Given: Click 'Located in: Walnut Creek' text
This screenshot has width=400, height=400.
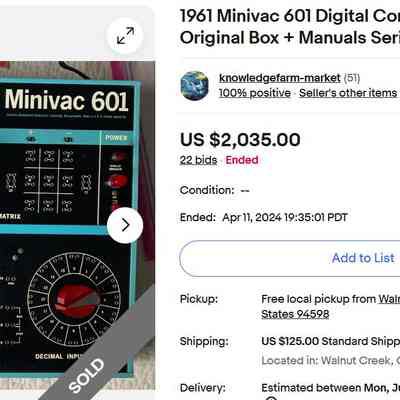Looking at the screenshot, I should (x=331, y=360).
